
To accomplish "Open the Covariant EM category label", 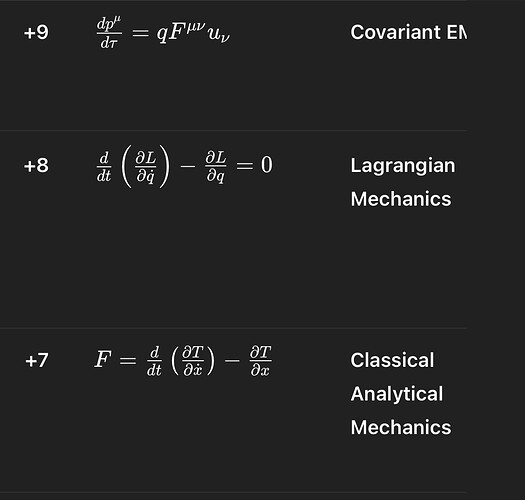I will point(408,32).
